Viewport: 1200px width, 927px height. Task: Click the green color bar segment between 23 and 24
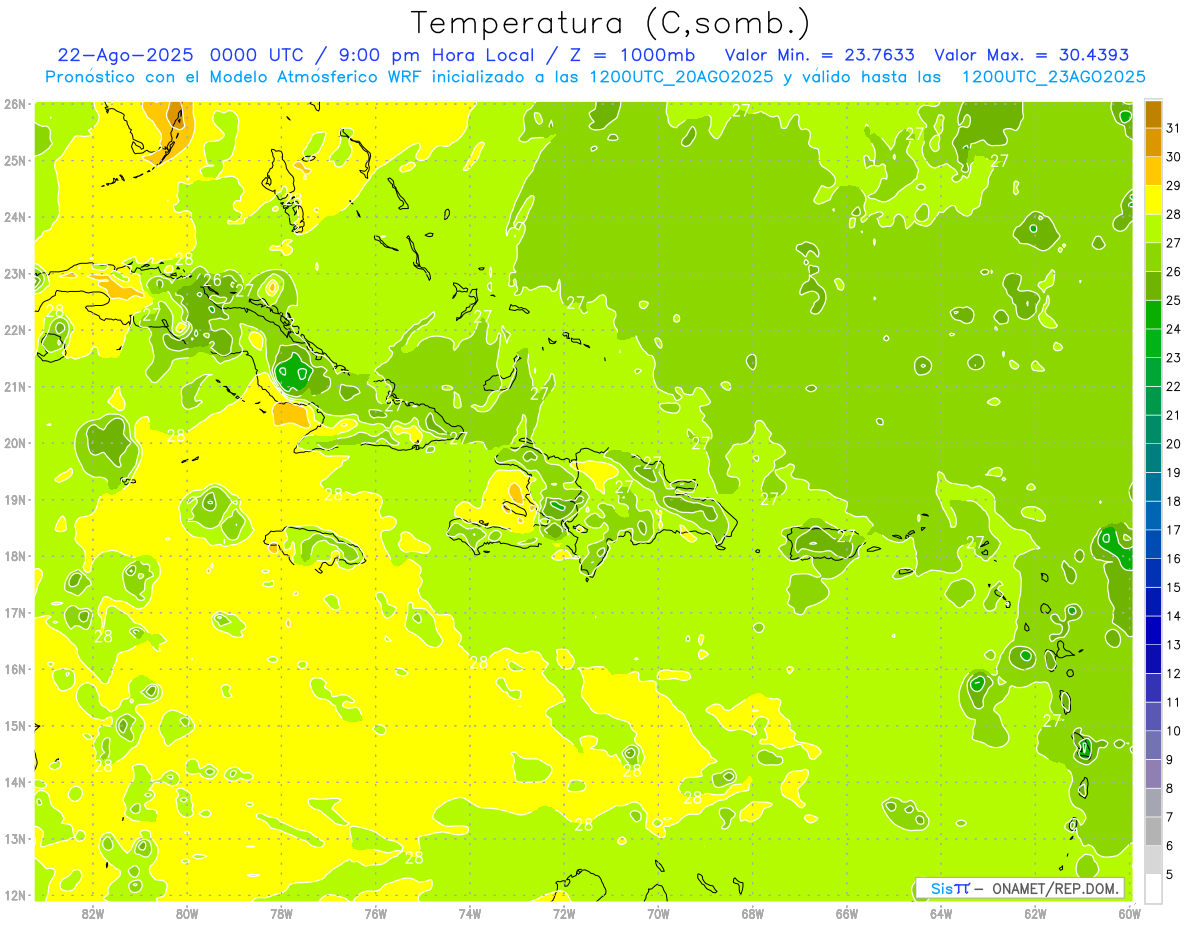[x=1153, y=344]
